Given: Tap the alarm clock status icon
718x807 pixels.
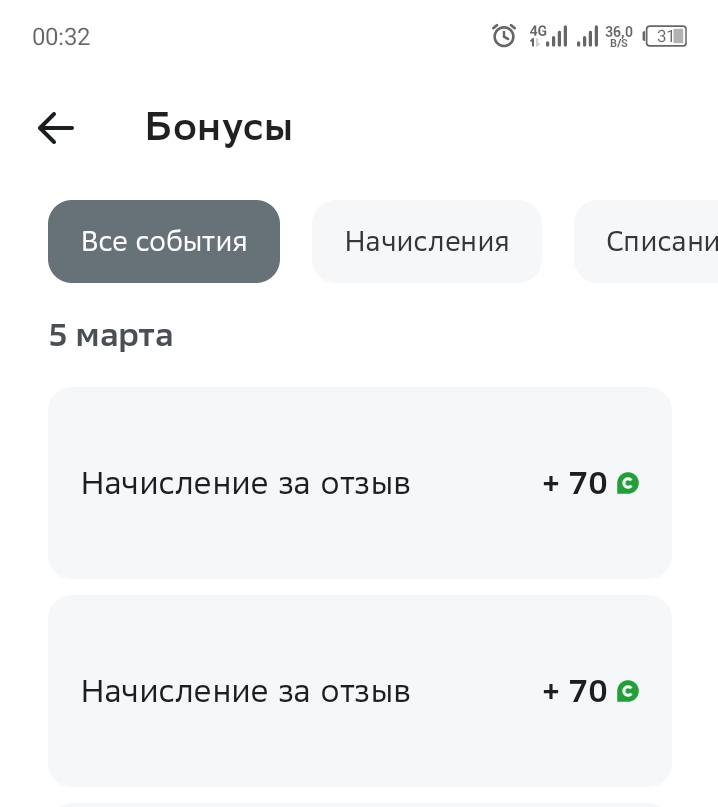Looking at the screenshot, I should click(x=504, y=36).
